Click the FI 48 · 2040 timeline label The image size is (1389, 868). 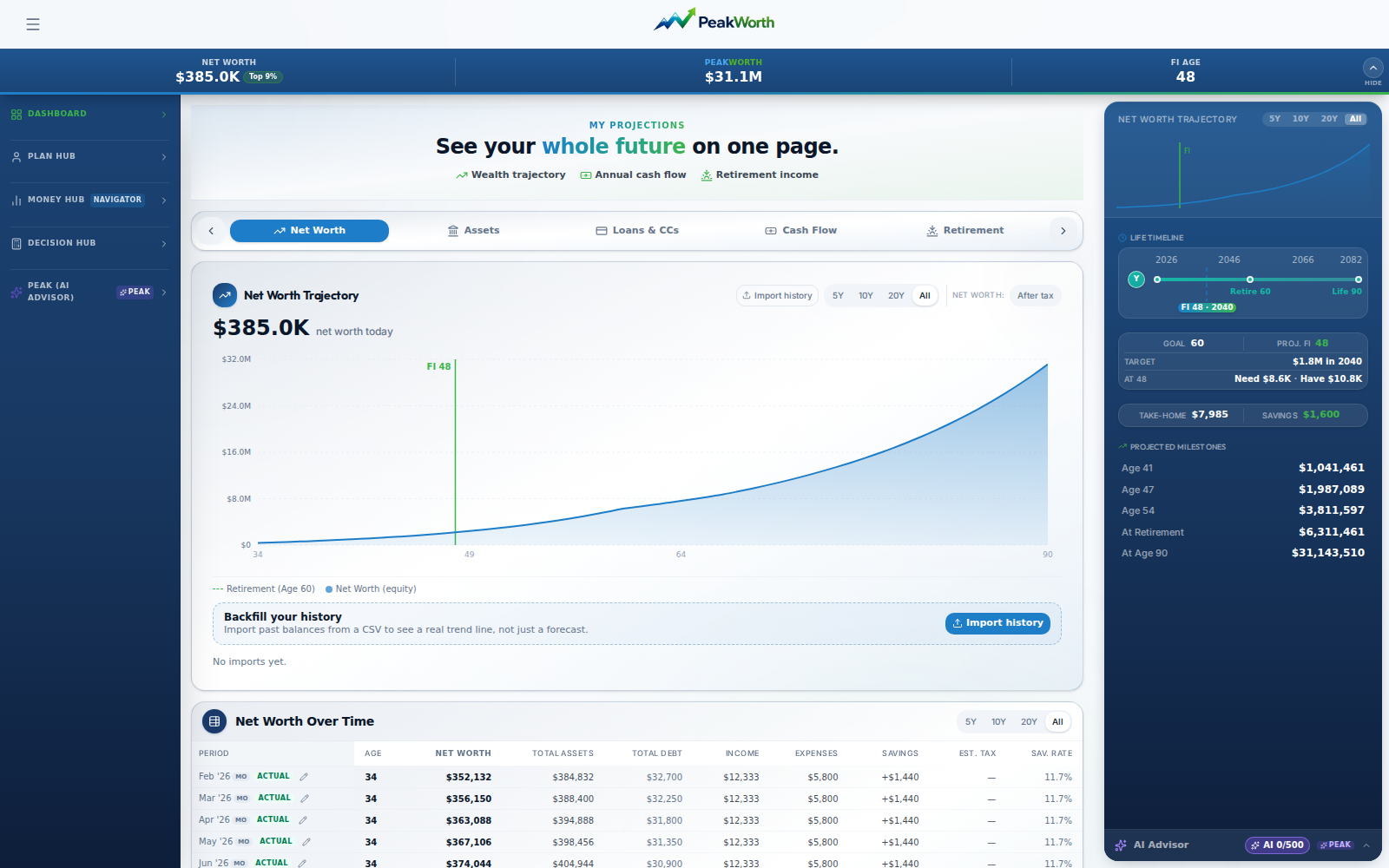[x=1207, y=307]
